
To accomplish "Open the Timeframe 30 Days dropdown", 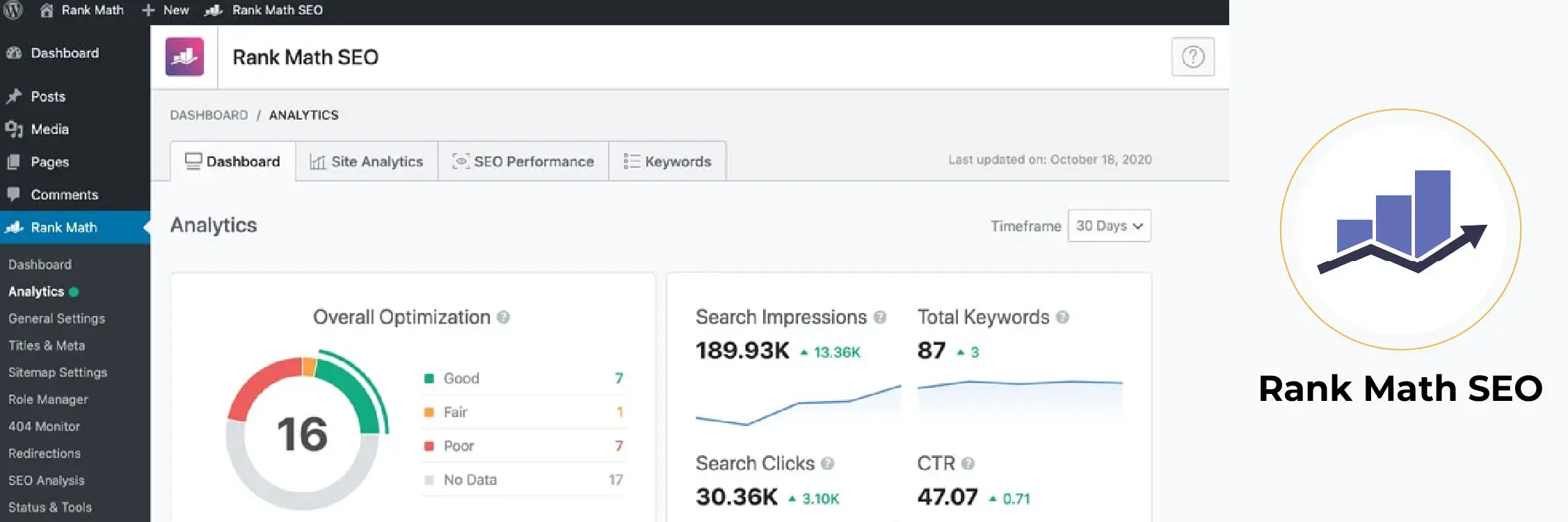I will 1110,226.
